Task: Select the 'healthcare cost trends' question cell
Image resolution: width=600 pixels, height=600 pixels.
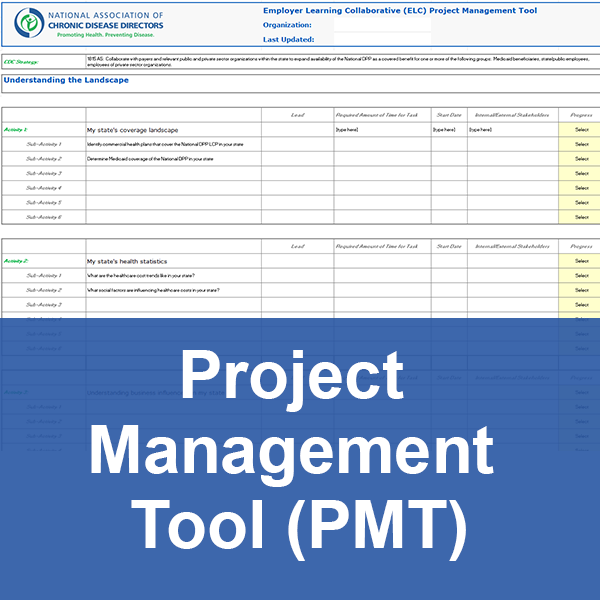Action: [x=174, y=276]
